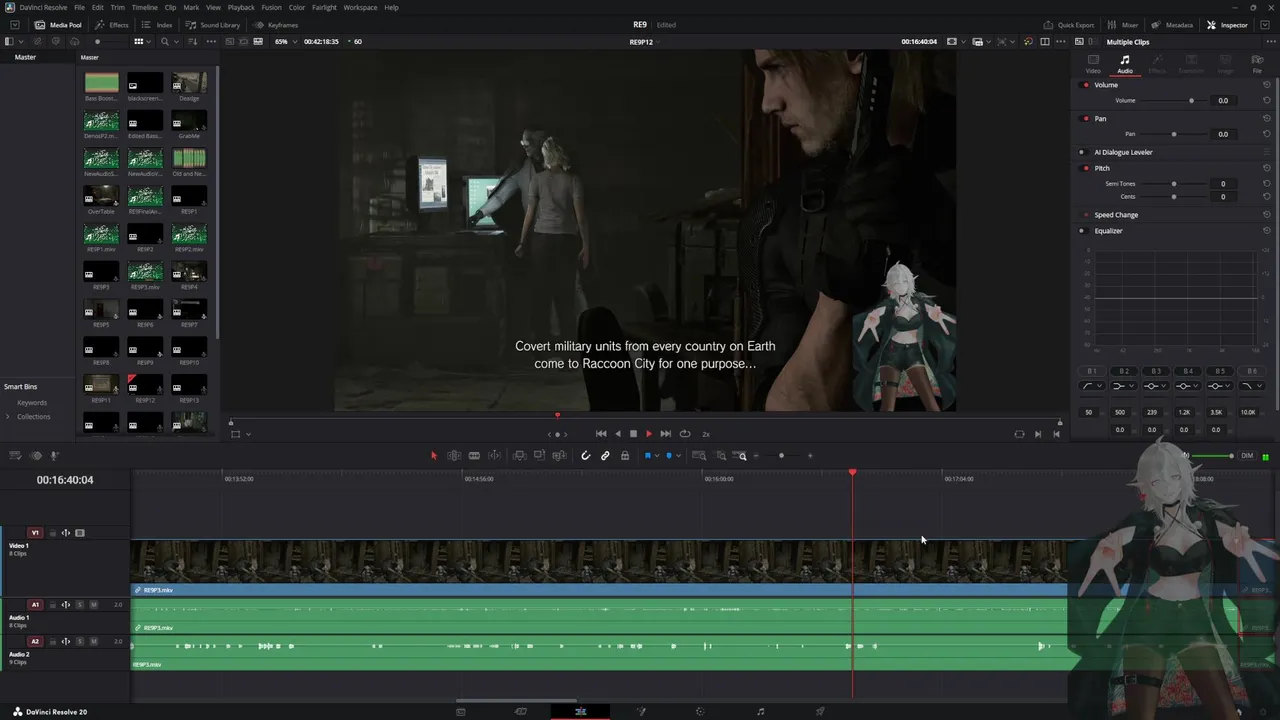Open the Sound Library panel
1280x720 pixels.
click(212, 25)
